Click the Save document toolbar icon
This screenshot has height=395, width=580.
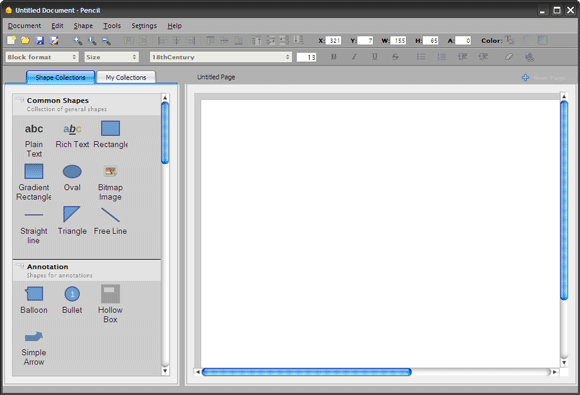(40, 40)
